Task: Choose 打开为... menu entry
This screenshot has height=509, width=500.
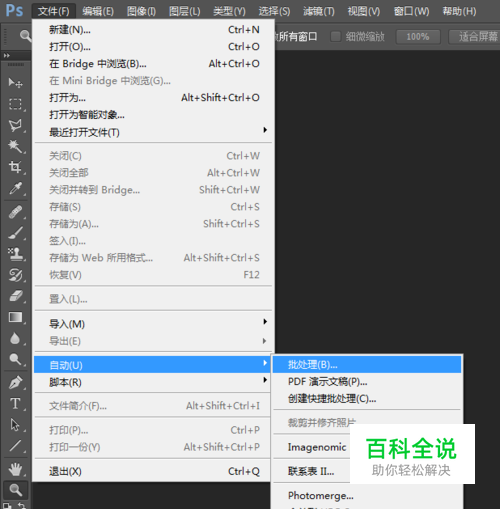Action: pyautogui.click(x=154, y=98)
